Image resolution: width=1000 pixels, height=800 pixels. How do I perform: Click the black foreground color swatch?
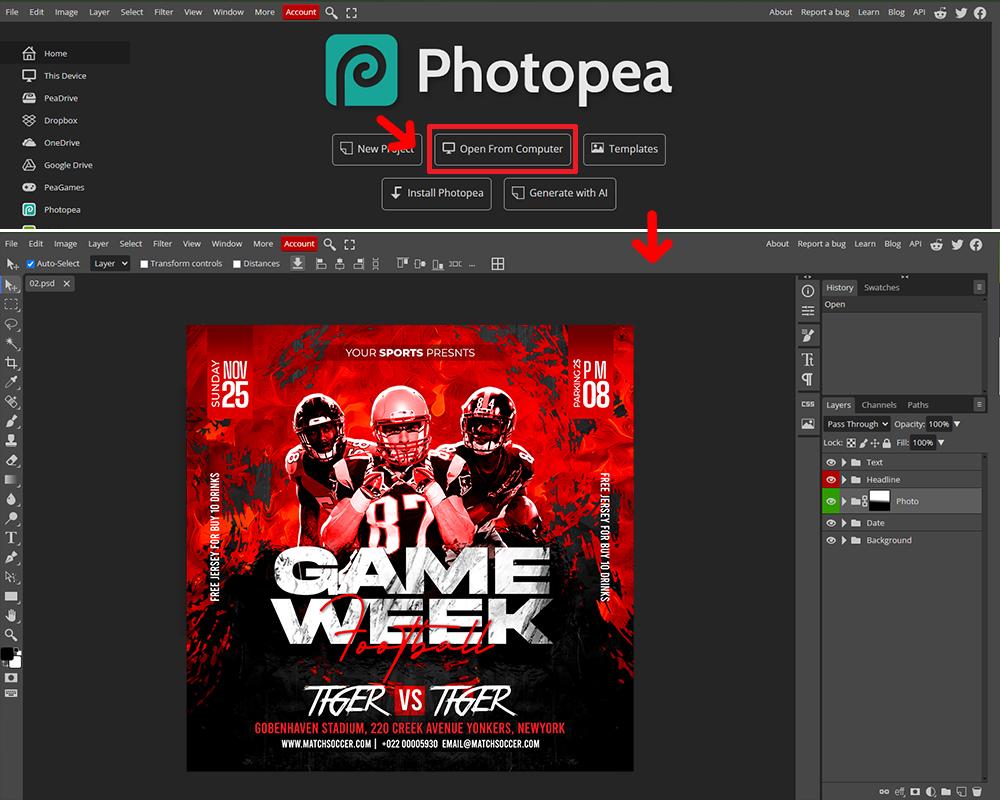[7, 654]
